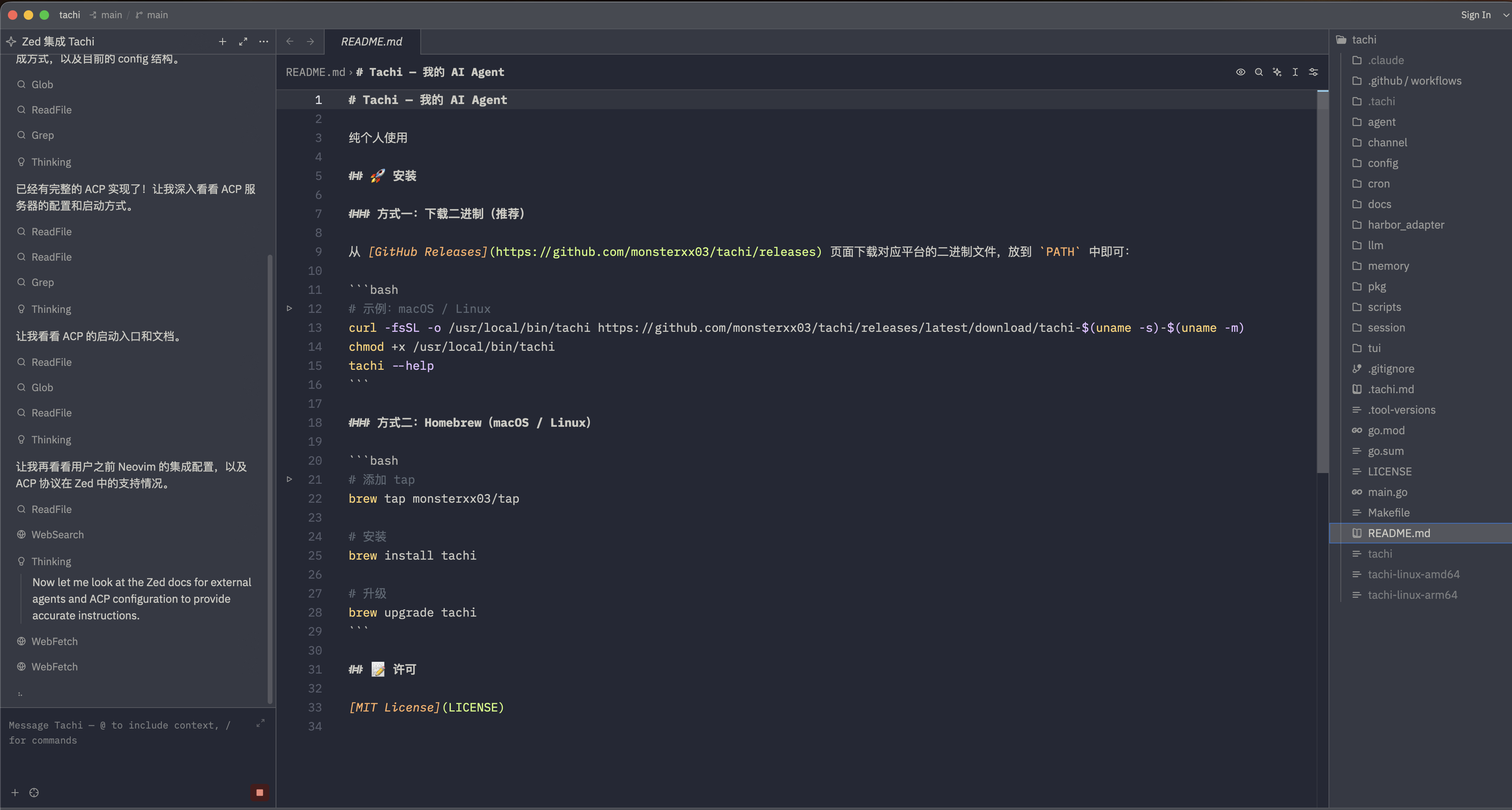The width and height of the screenshot is (1512, 810).
Task: Click the tachi project name in title bar
Action: (x=69, y=15)
